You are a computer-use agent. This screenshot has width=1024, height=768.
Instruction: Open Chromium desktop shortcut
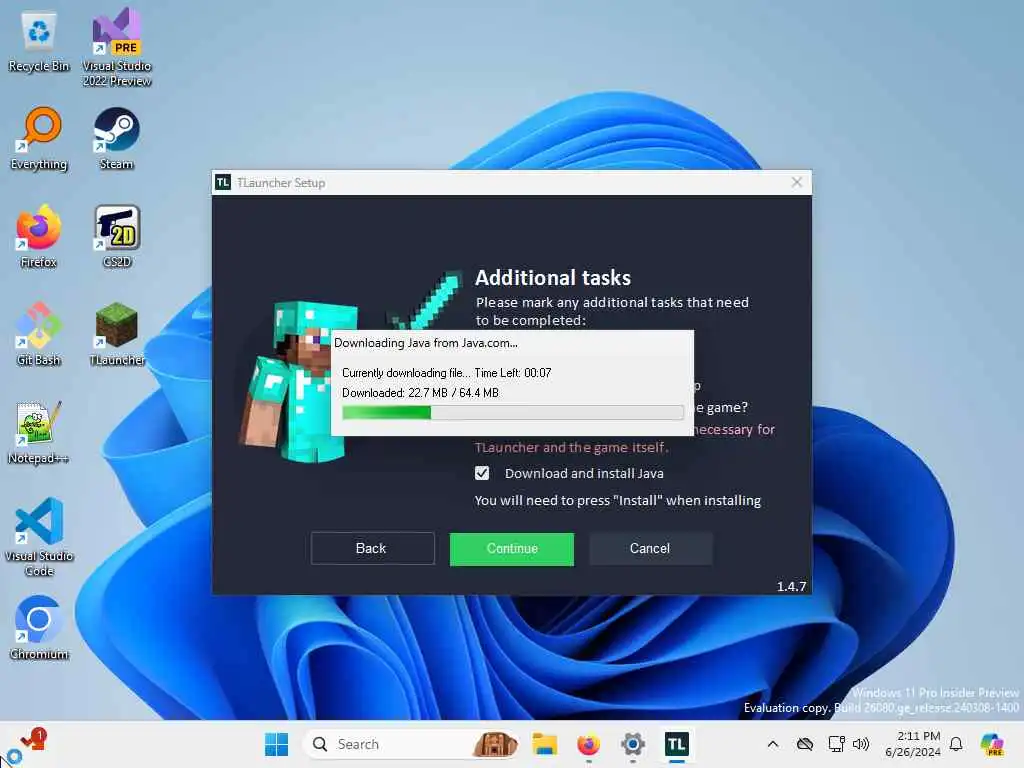point(39,628)
